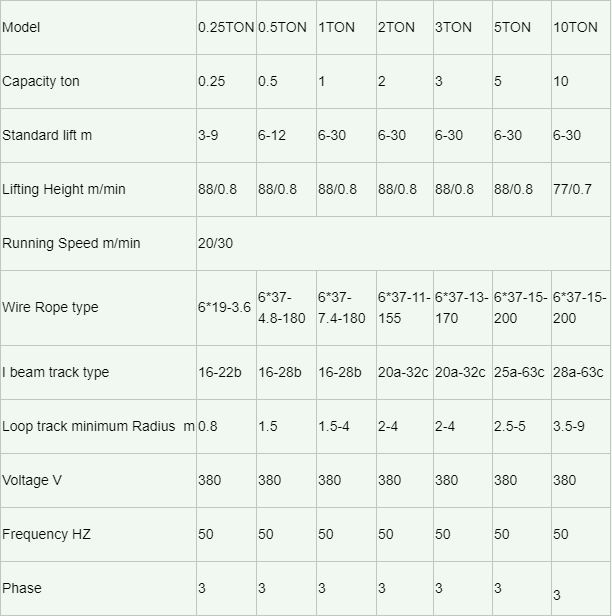
Task: Click the 5TON column header
Action: (x=522, y=28)
